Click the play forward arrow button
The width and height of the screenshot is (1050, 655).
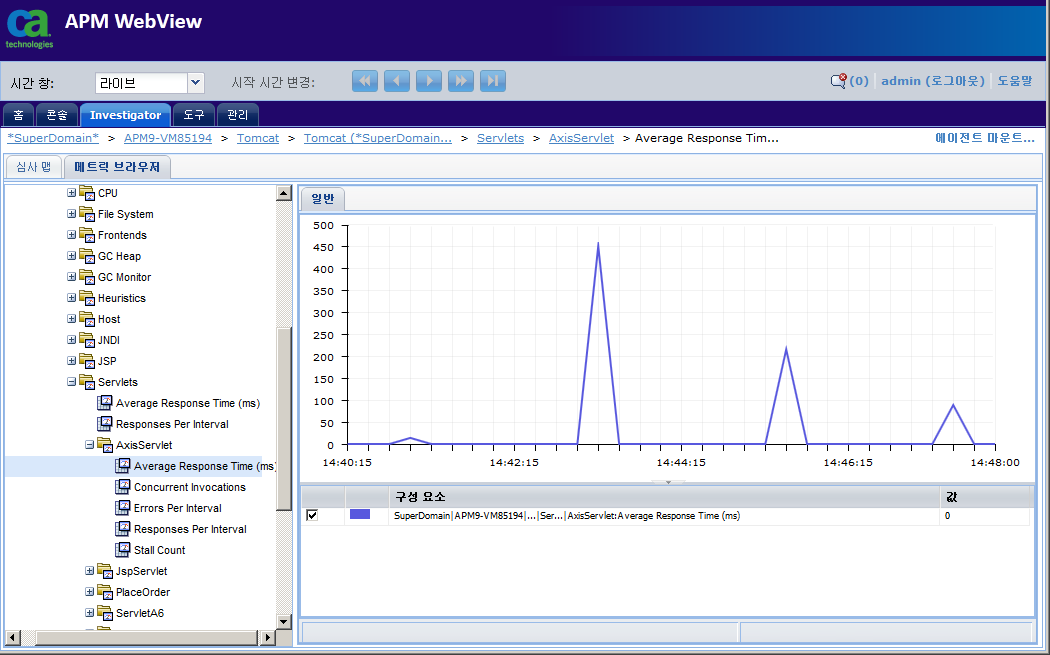click(429, 82)
